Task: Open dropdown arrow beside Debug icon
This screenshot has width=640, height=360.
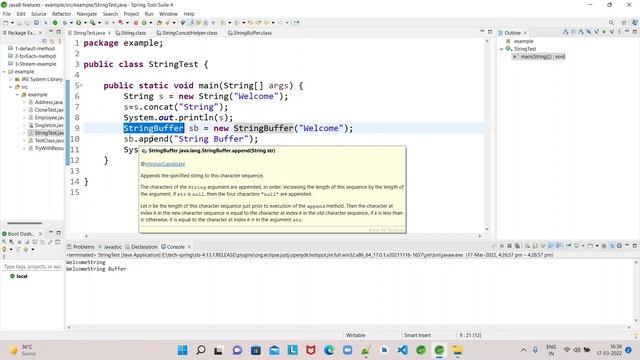Action: [x=71, y=22]
